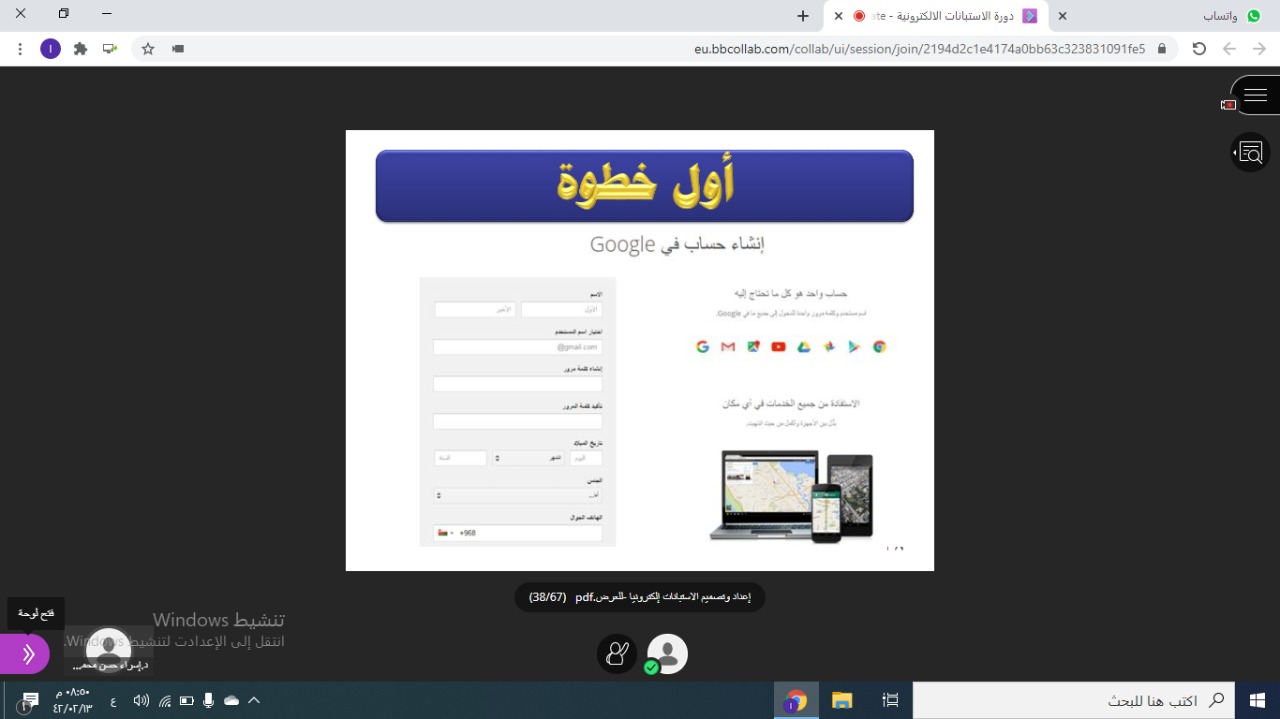Toggle the raise hand button
Screen dimensions: 1280x719
tap(617, 654)
